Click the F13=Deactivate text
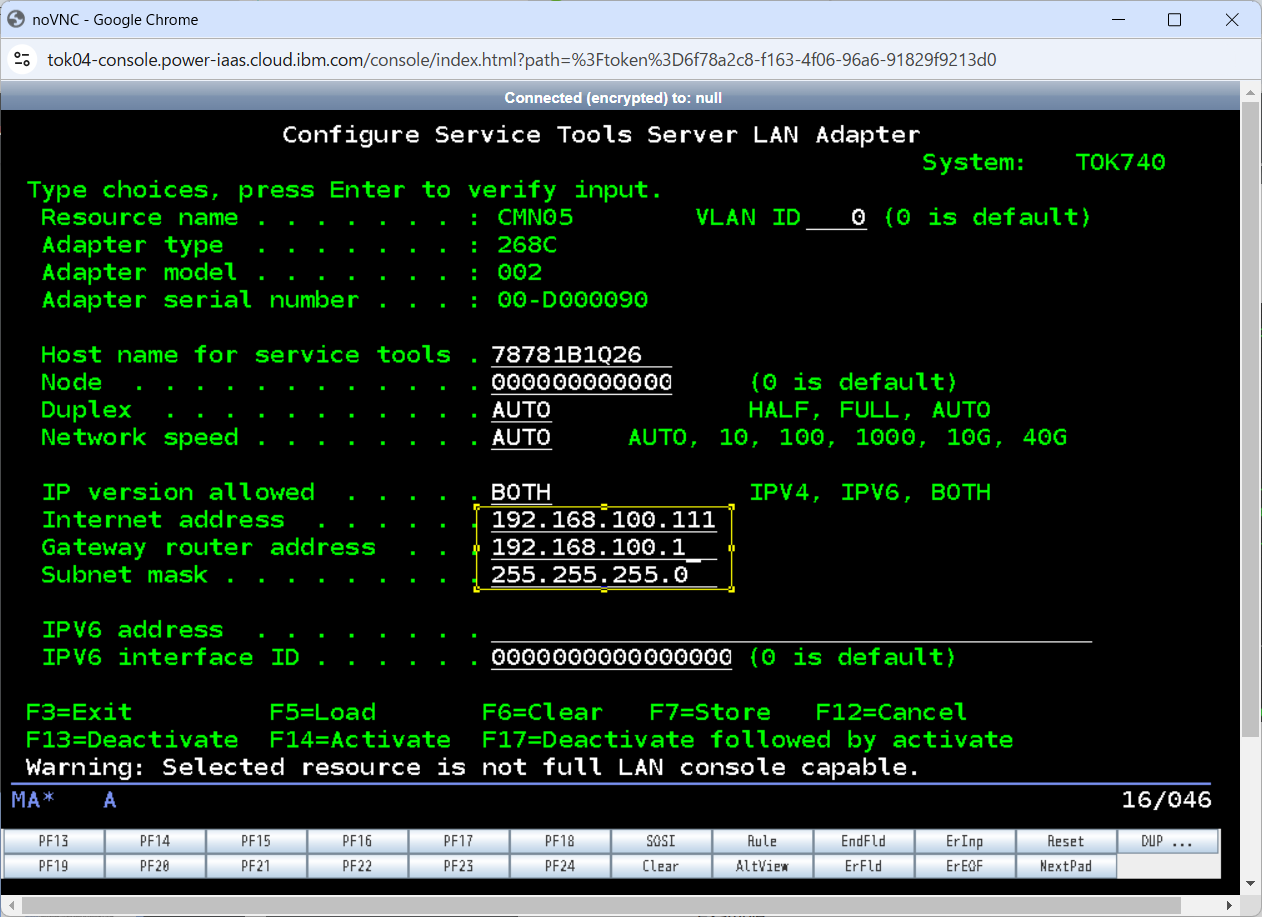The width and height of the screenshot is (1262, 917). coord(132,740)
